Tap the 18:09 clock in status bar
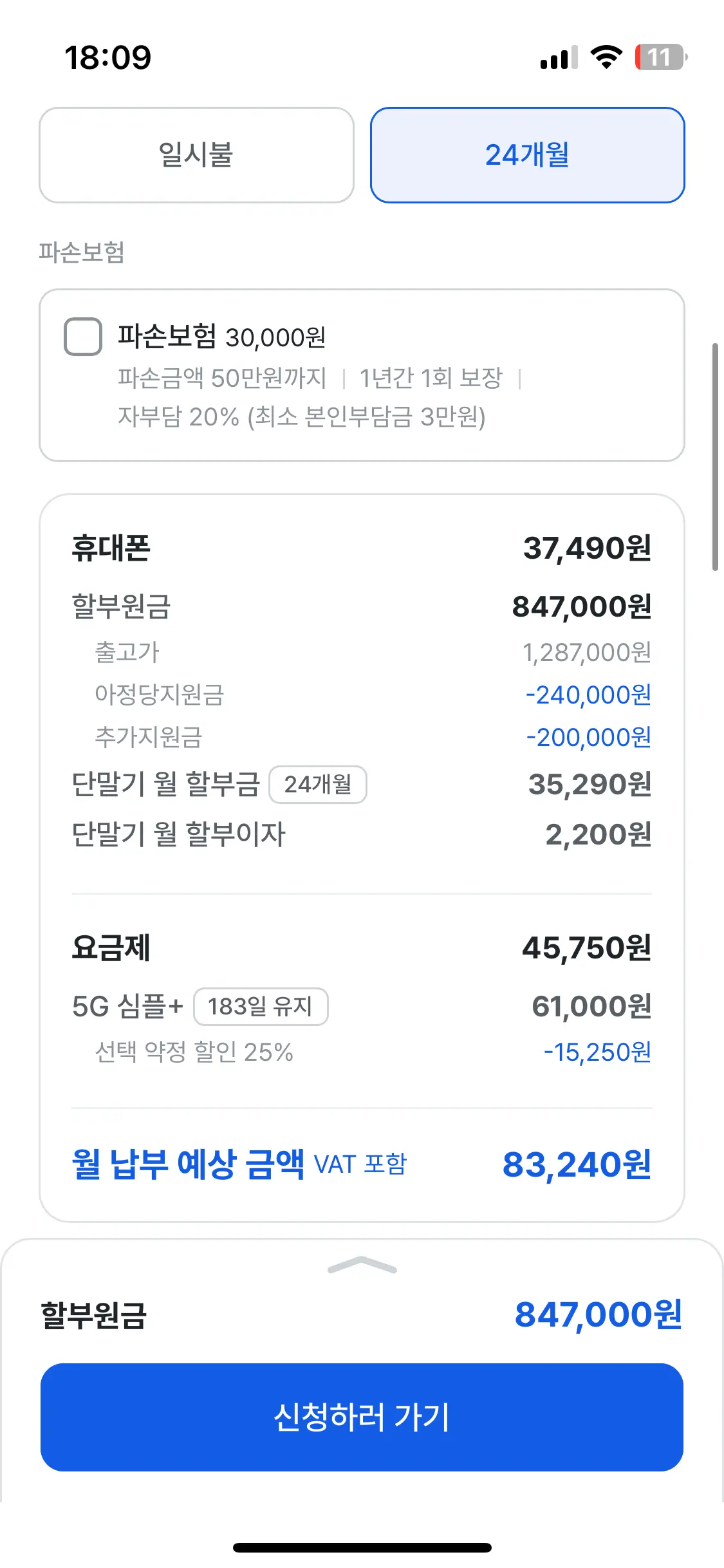Viewport: 724px width, 1568px height. point(108,57)
